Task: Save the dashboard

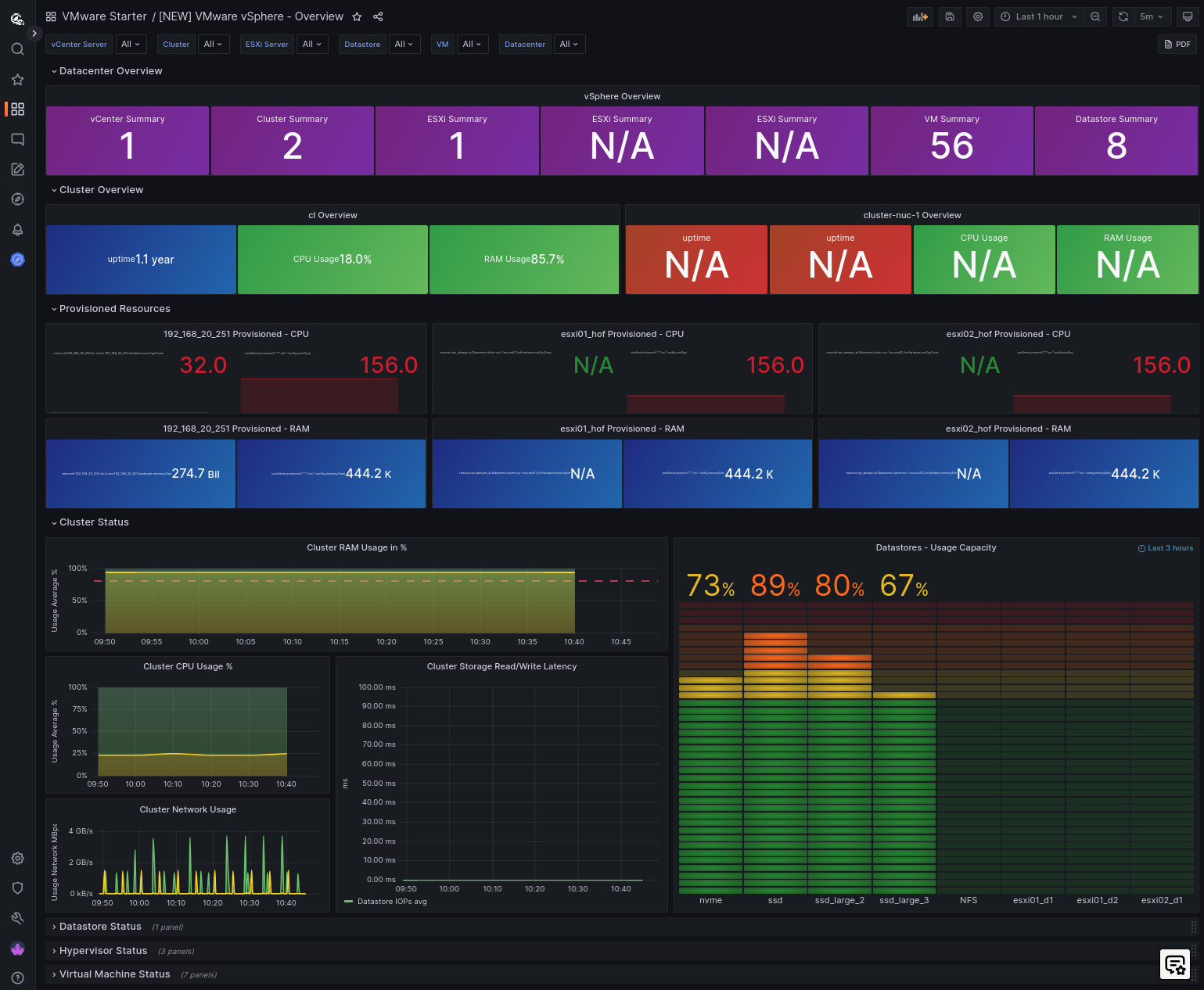Action: click(x=950, y=16)
